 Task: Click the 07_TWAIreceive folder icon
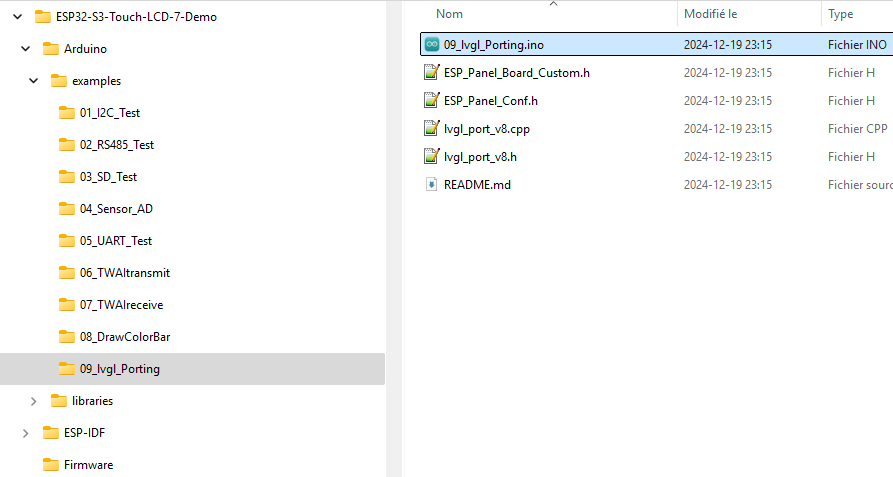pyautogui.click(x=67, y=305)
